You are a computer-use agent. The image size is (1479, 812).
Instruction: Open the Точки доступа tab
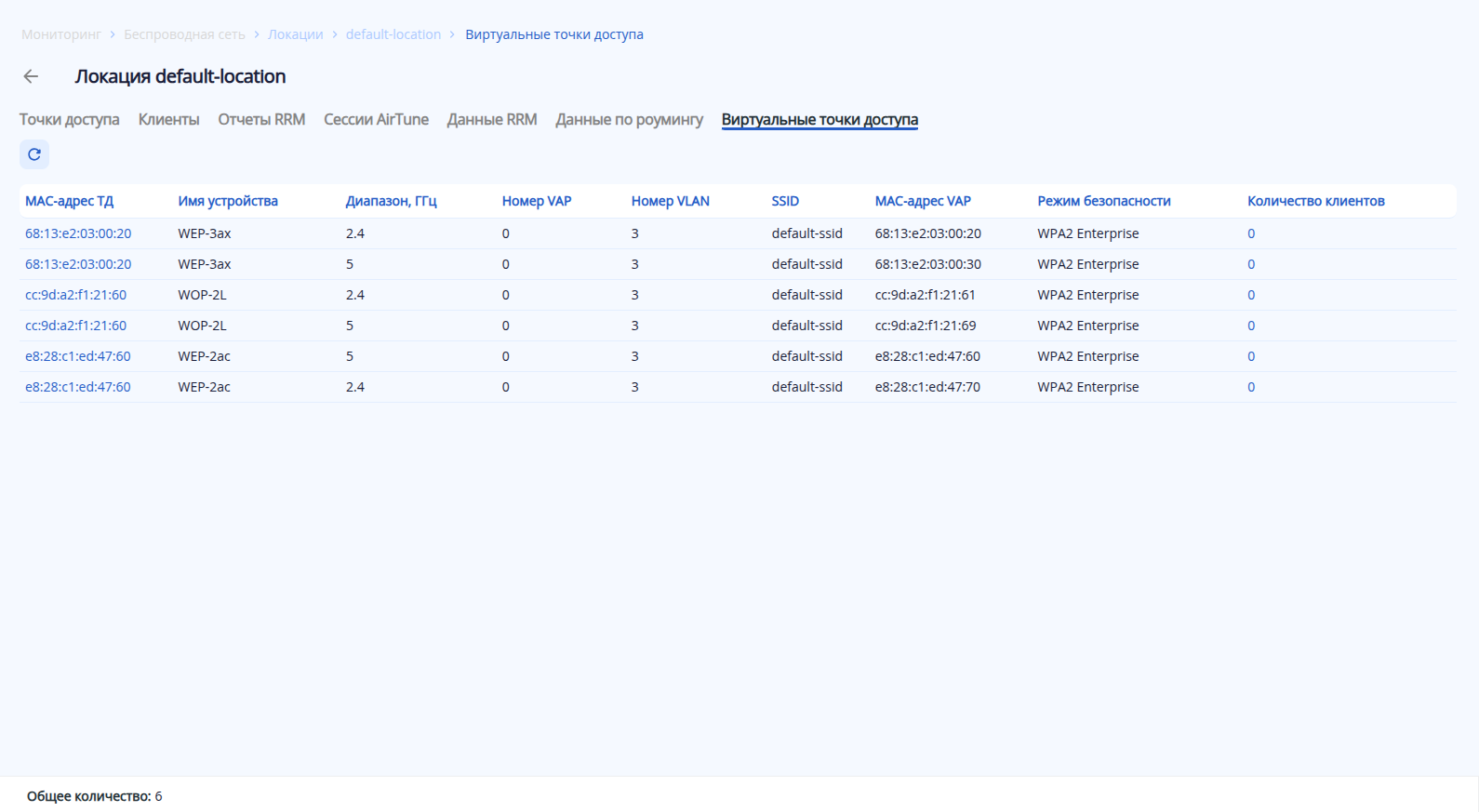point(70,119)
